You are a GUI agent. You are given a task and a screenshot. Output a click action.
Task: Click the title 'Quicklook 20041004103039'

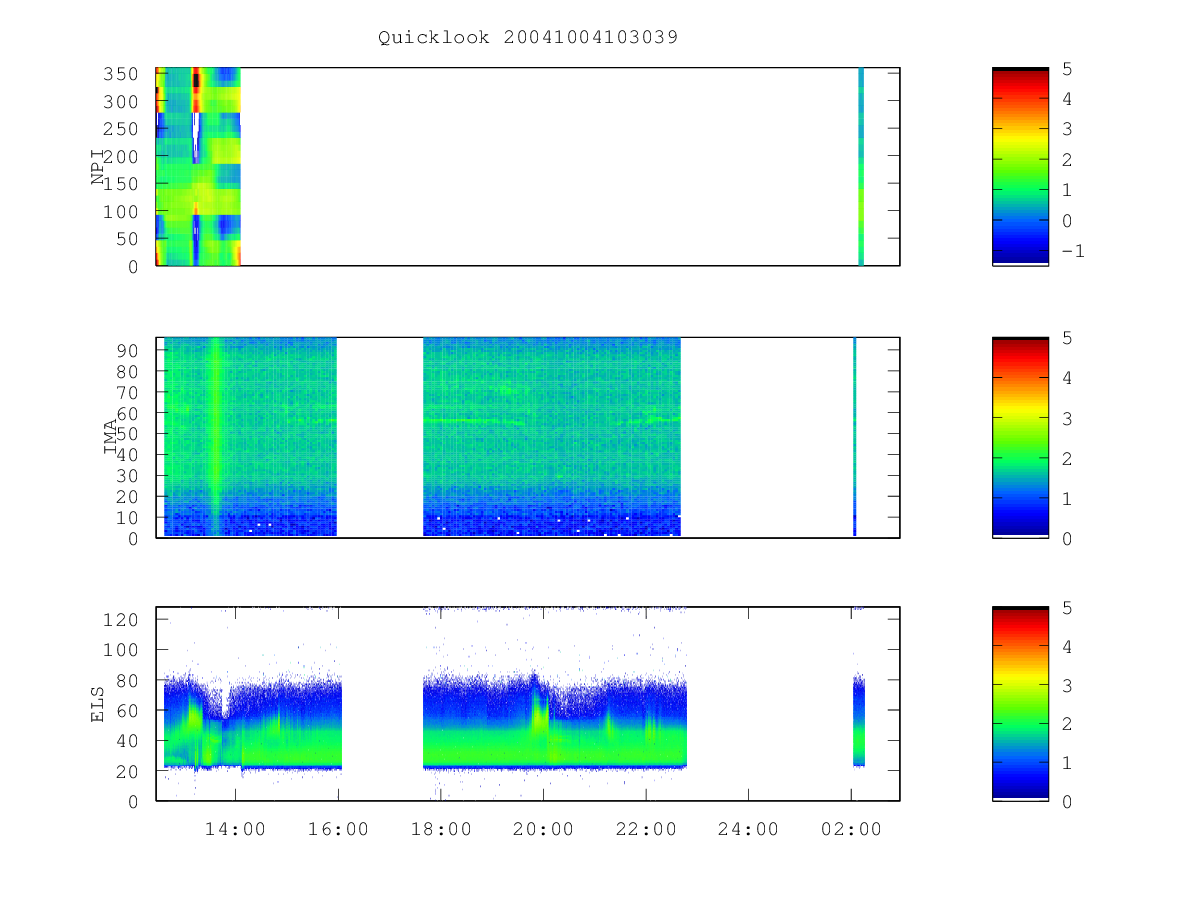click(x=528, y=37)
